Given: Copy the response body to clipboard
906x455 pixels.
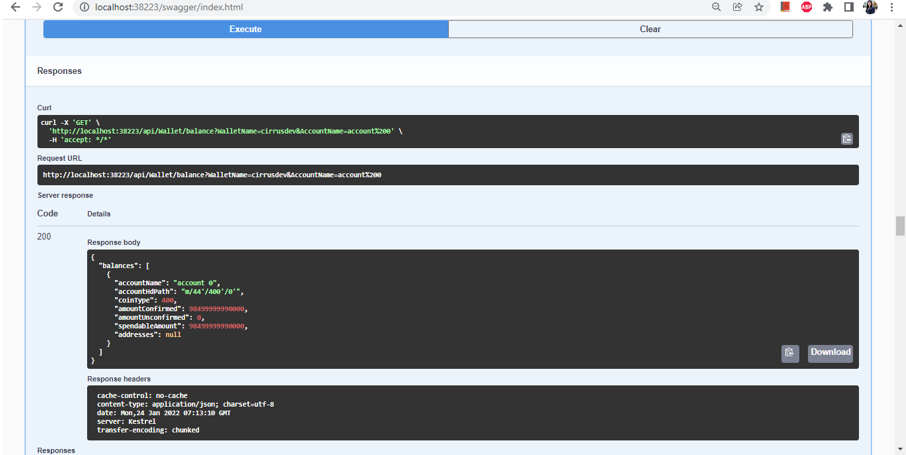Looking at the screenshot, I should tap(790, 353).
